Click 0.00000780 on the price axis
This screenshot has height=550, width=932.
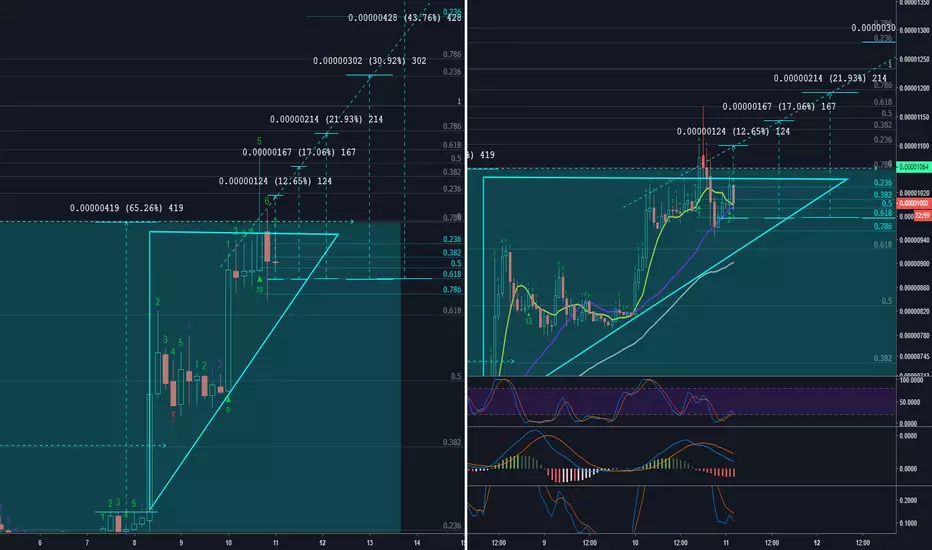915,335
